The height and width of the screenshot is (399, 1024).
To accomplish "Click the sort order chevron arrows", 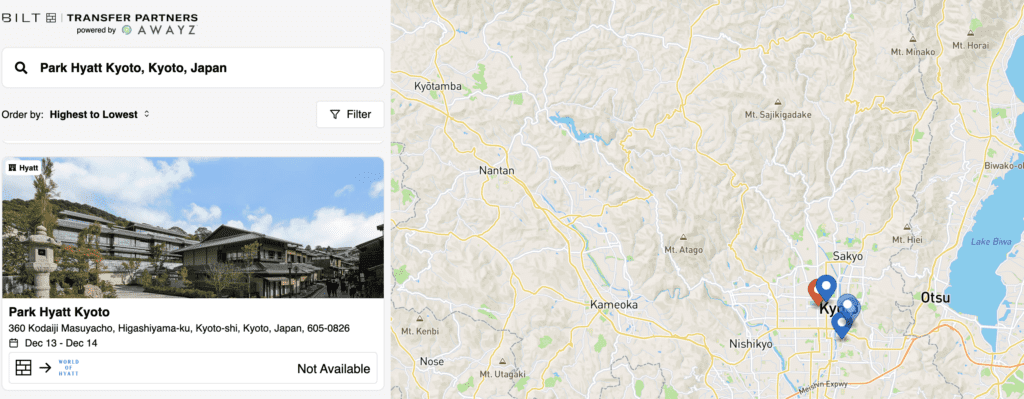I will pyautogui.click(x=147, y=114).
